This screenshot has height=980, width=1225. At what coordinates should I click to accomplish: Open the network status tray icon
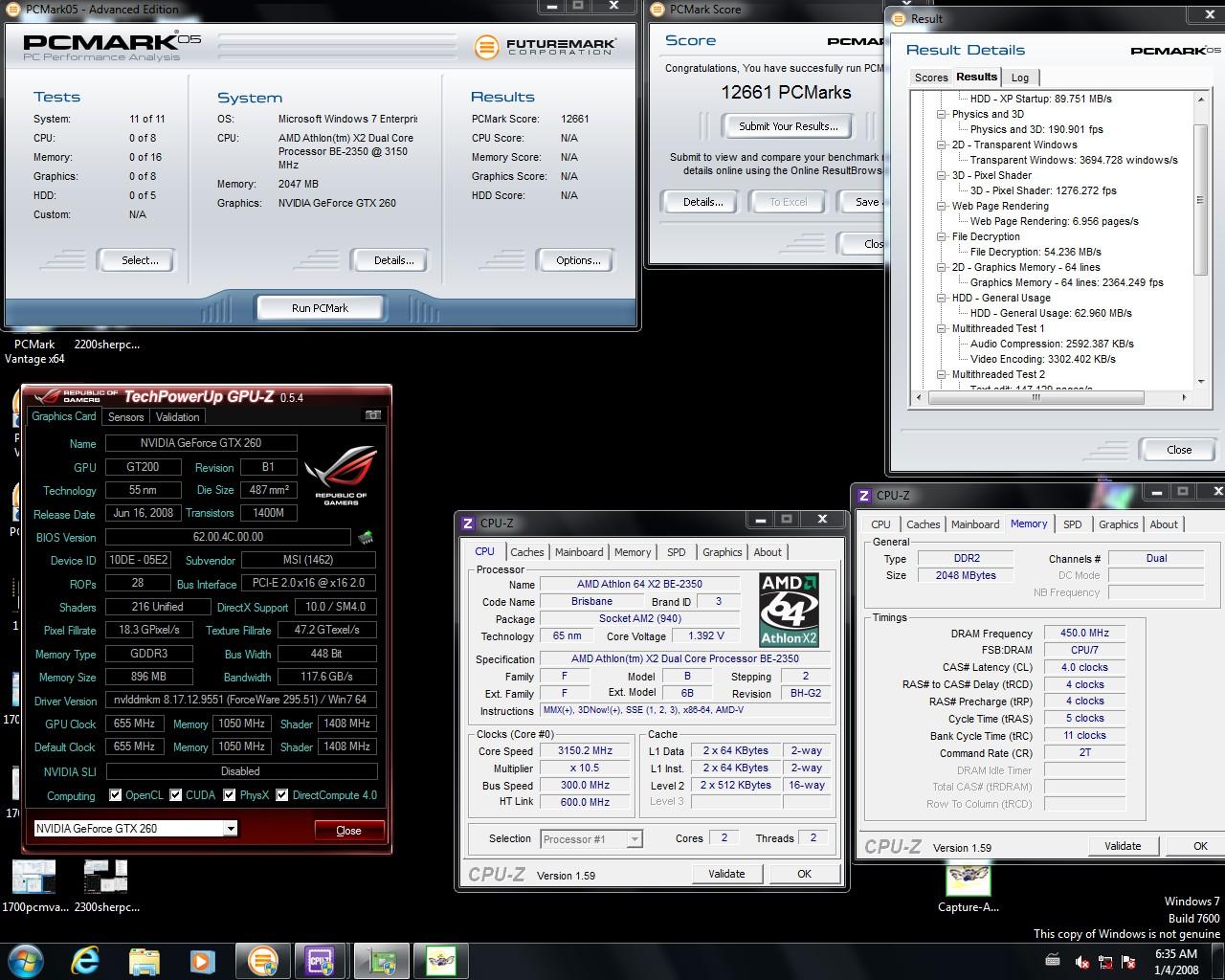(1105, 962)
